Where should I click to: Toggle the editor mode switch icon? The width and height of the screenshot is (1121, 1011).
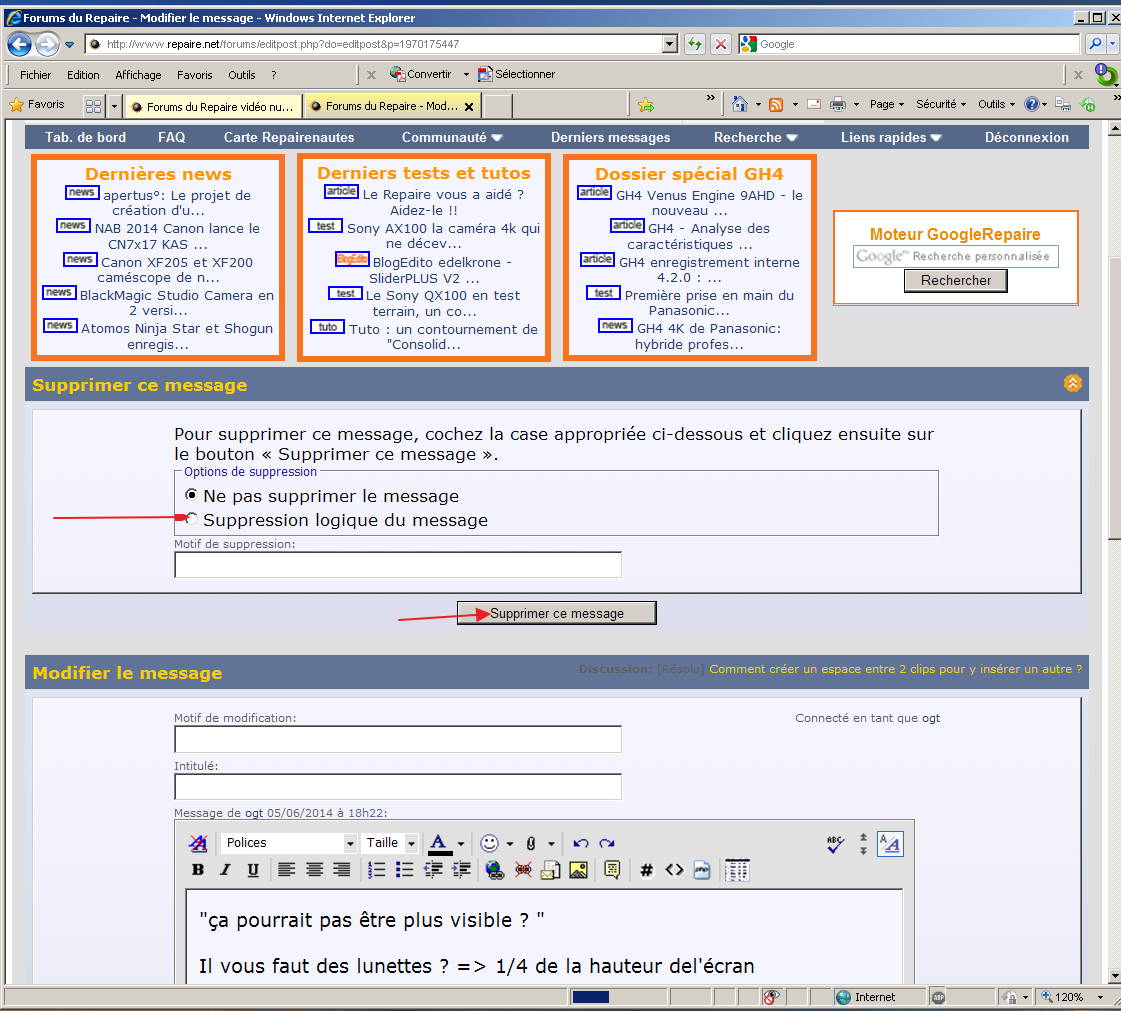coord(889,844)
